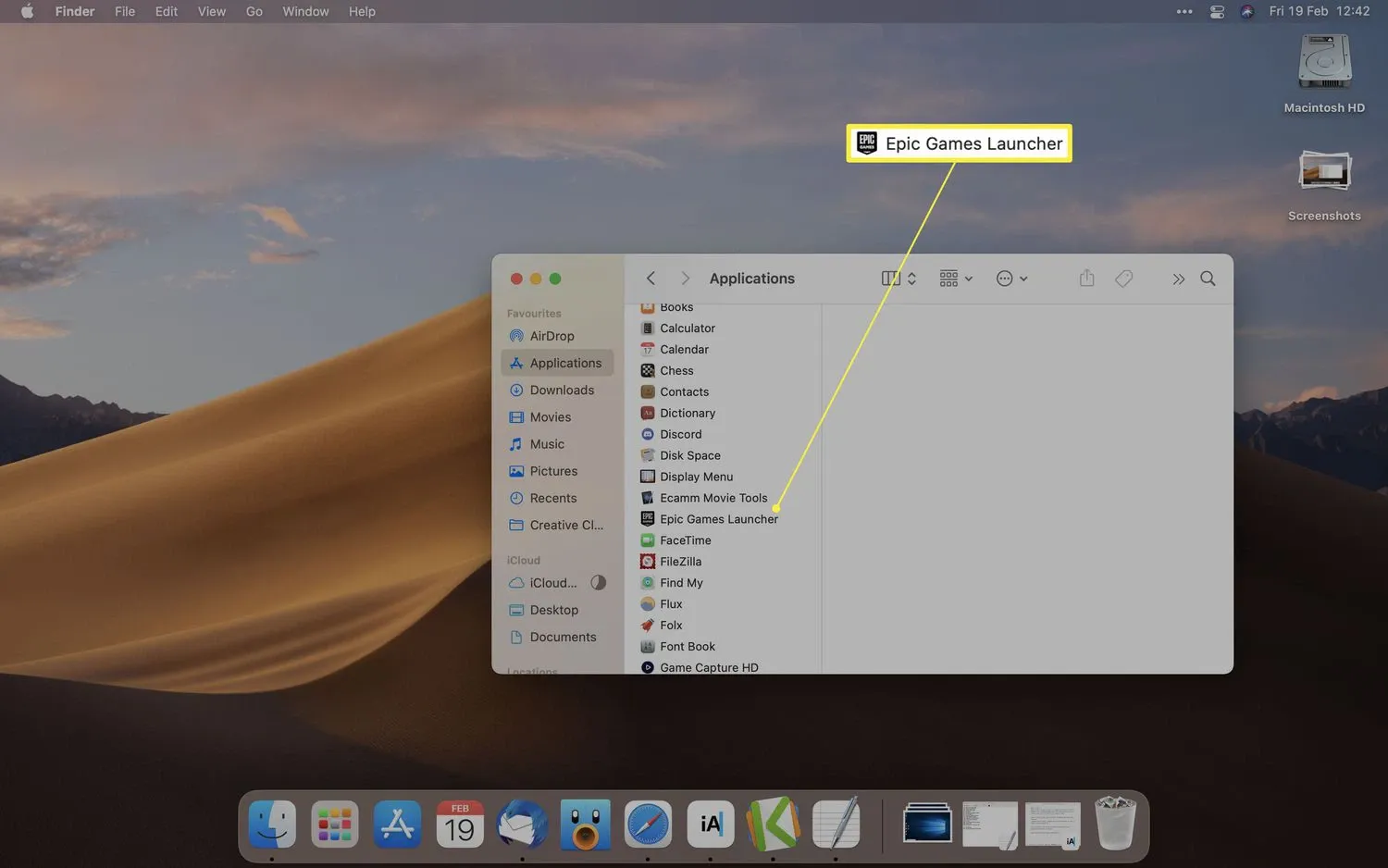Image resolution: width=1388 pixels, height=868 pixels.
Task: Open the column view switcher
Action: [898, 279]
